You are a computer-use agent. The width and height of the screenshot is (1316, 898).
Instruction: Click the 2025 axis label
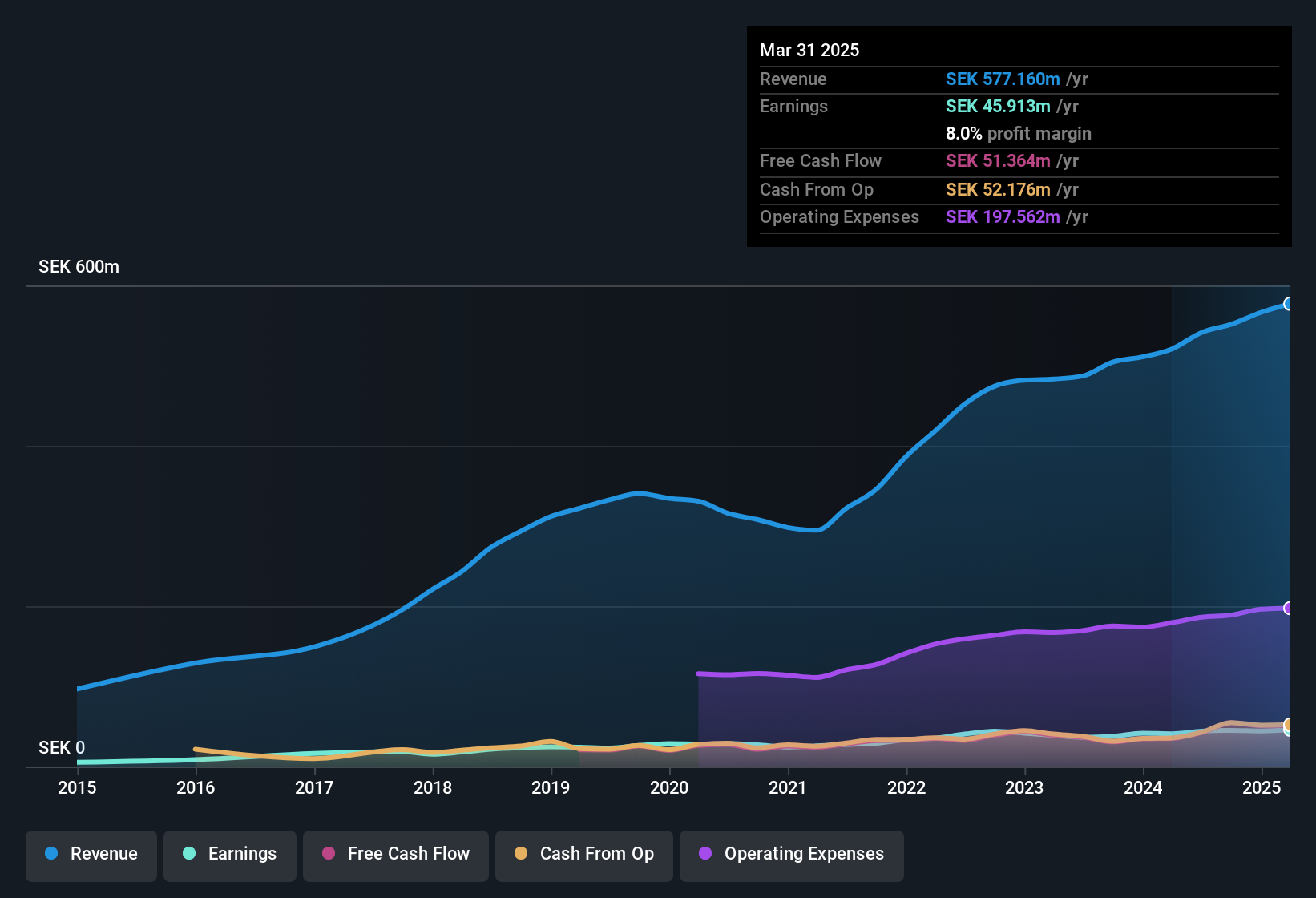point(1262,788)
